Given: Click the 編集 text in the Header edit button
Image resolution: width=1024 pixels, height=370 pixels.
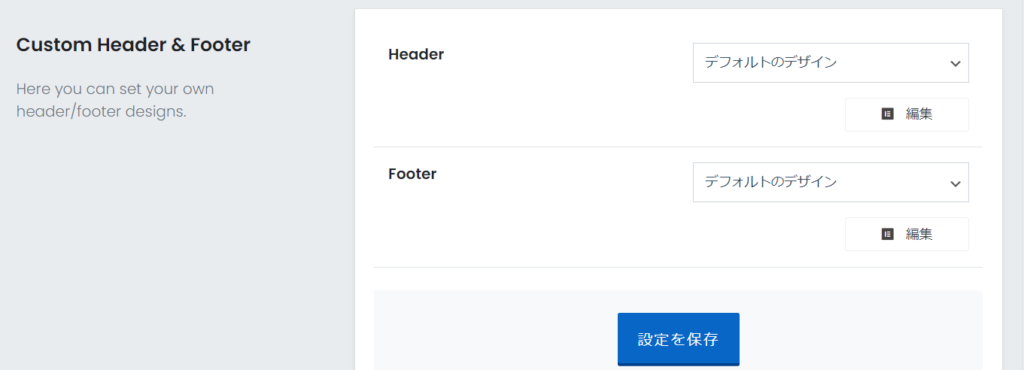Looking at the screenshot, I should (x=919, y=114).
